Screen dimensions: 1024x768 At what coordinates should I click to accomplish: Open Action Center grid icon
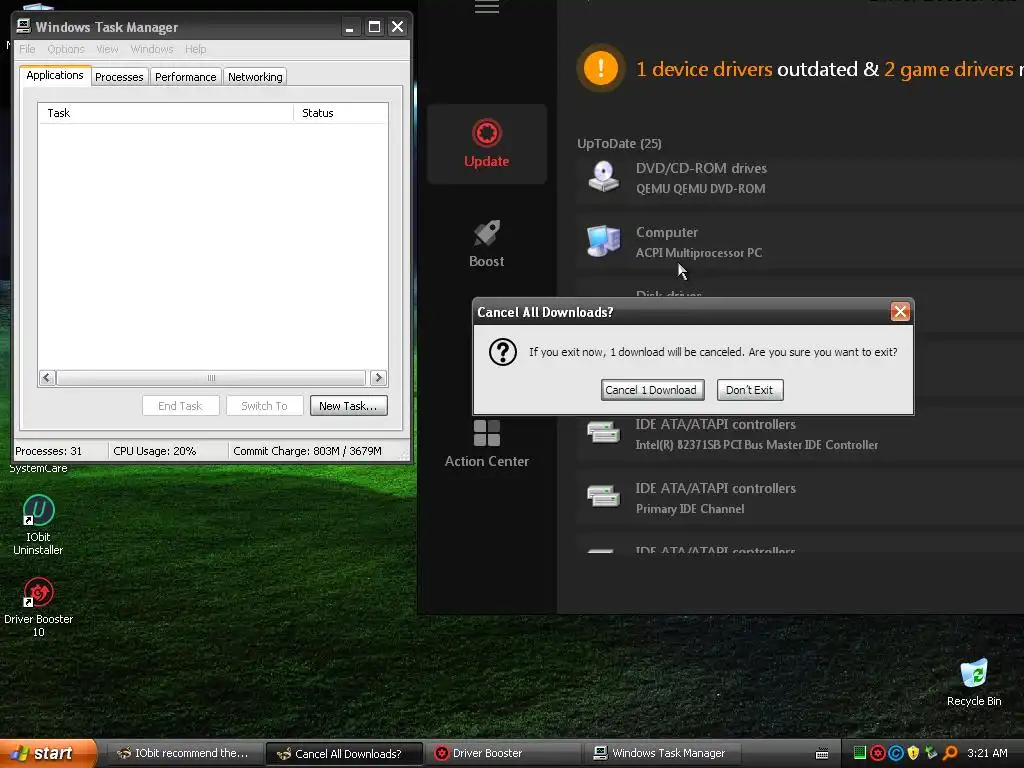click(x=487, y=433)
